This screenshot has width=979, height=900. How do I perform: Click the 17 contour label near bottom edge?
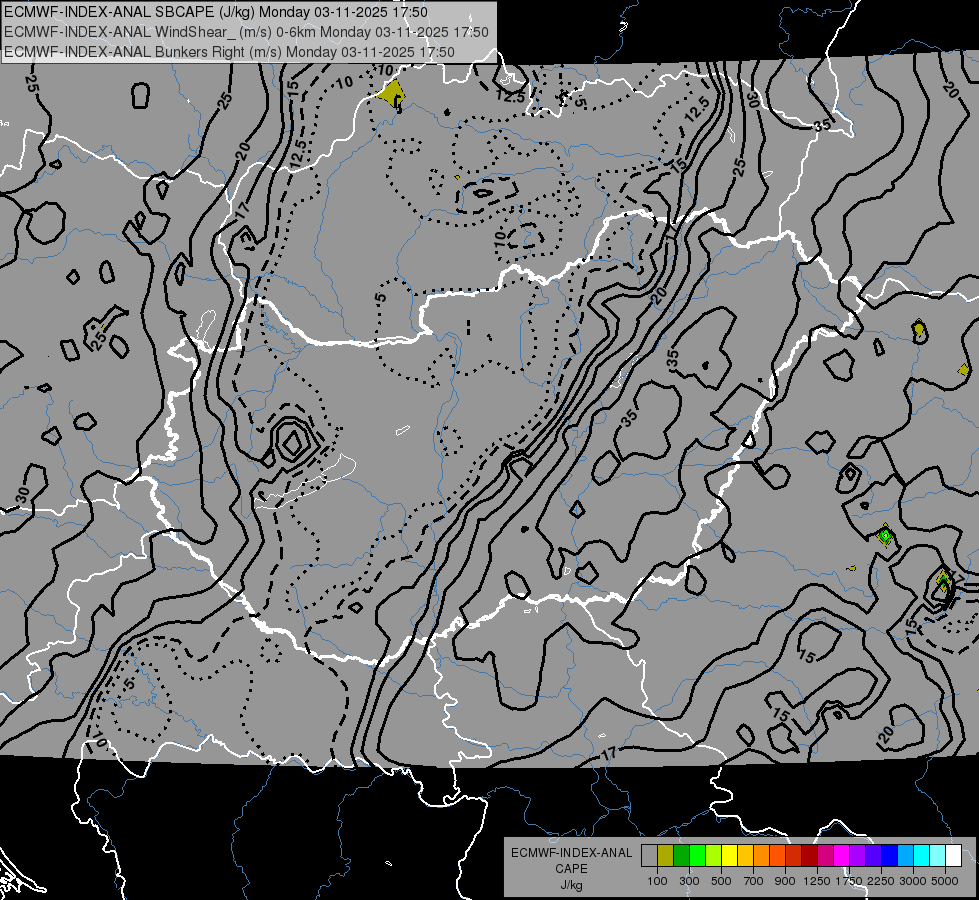[x=609, y=752]
